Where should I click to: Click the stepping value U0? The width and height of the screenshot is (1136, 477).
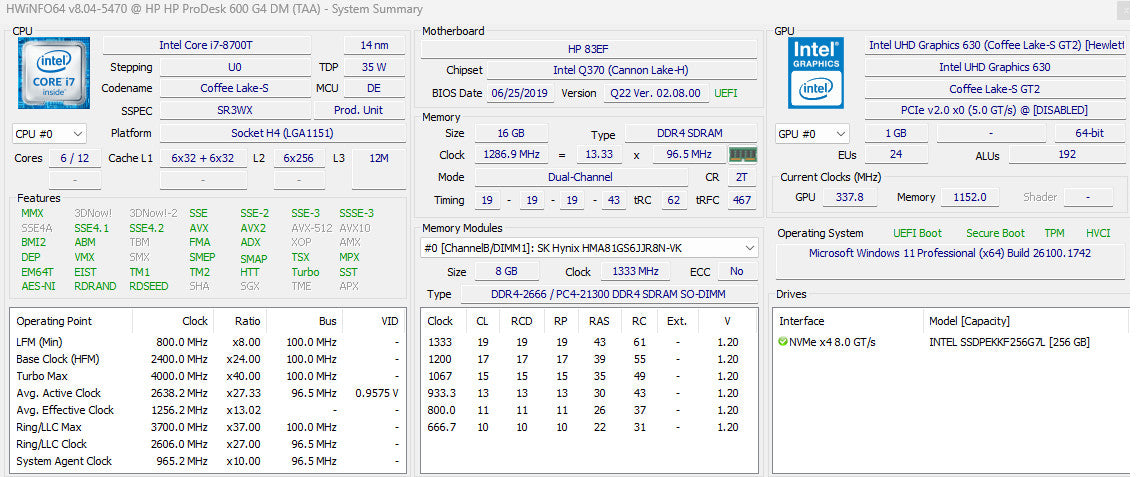coord(235,67)
